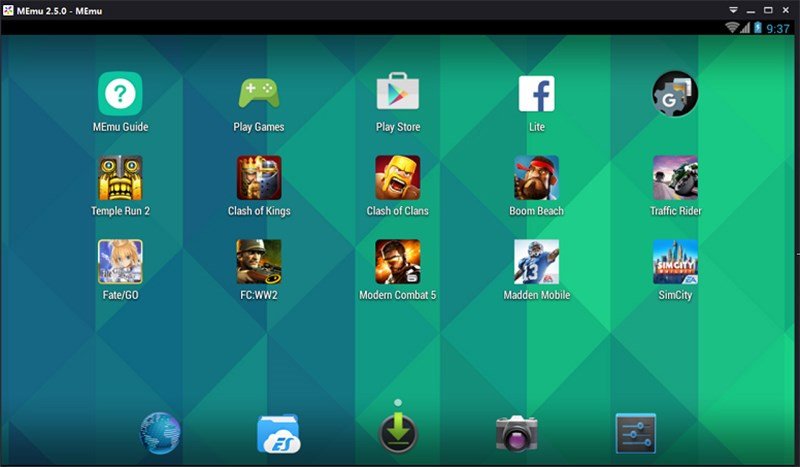Open the MEmu title bar dropdown menu
Image resolution: width=800 pixels, height=467 pixels.
pos(733,10)
